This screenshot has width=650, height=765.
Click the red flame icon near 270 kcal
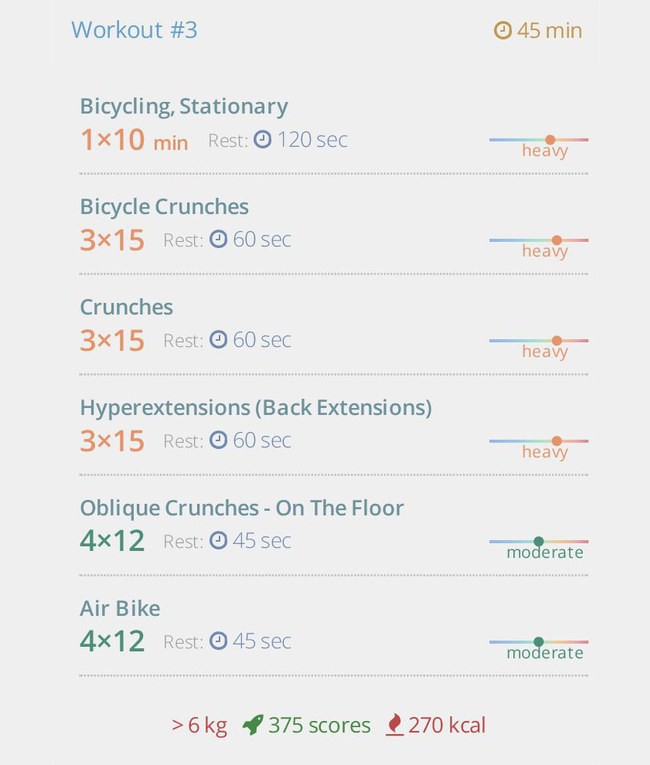tap(395, 725)
